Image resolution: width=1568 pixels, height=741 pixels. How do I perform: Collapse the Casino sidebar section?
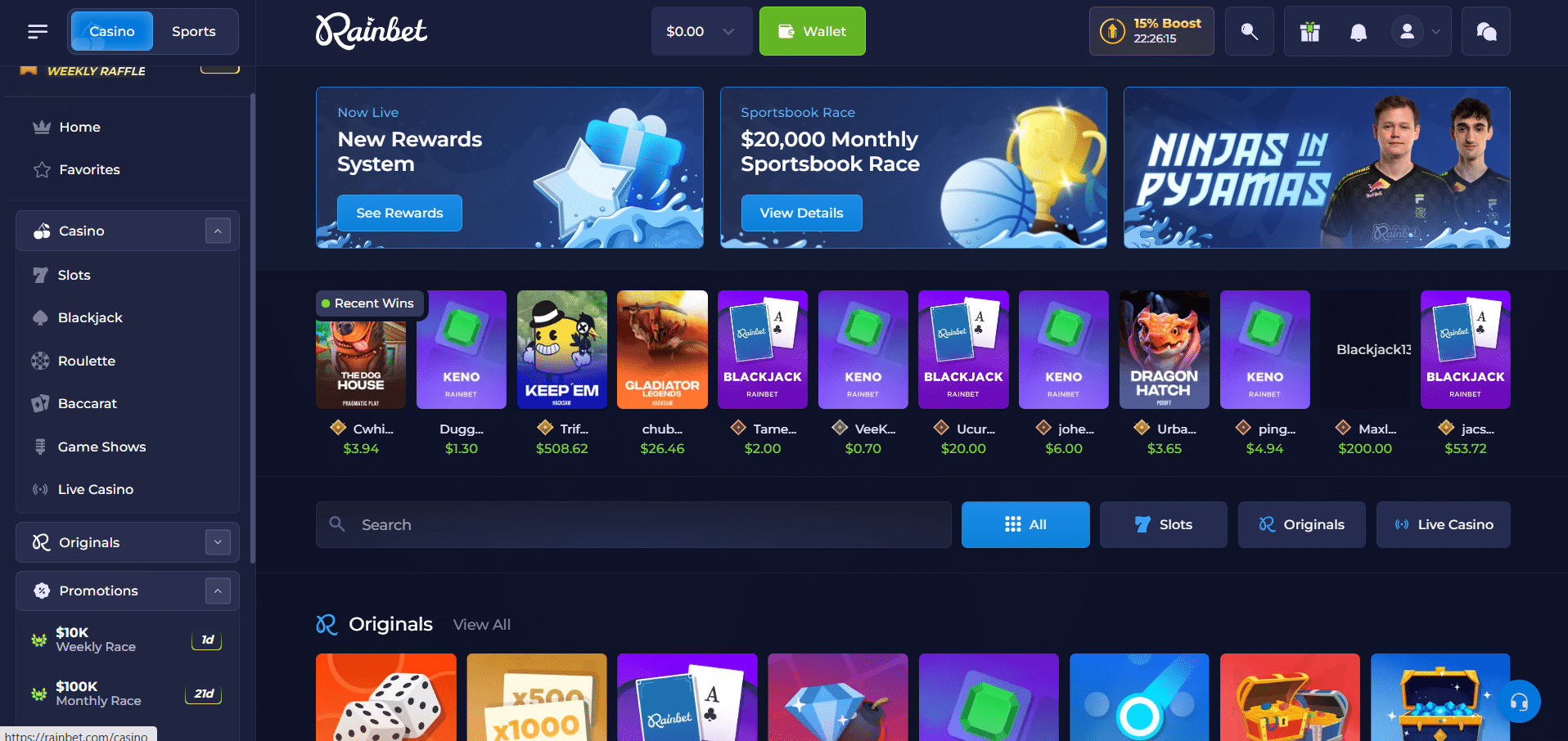pos(218,231)
